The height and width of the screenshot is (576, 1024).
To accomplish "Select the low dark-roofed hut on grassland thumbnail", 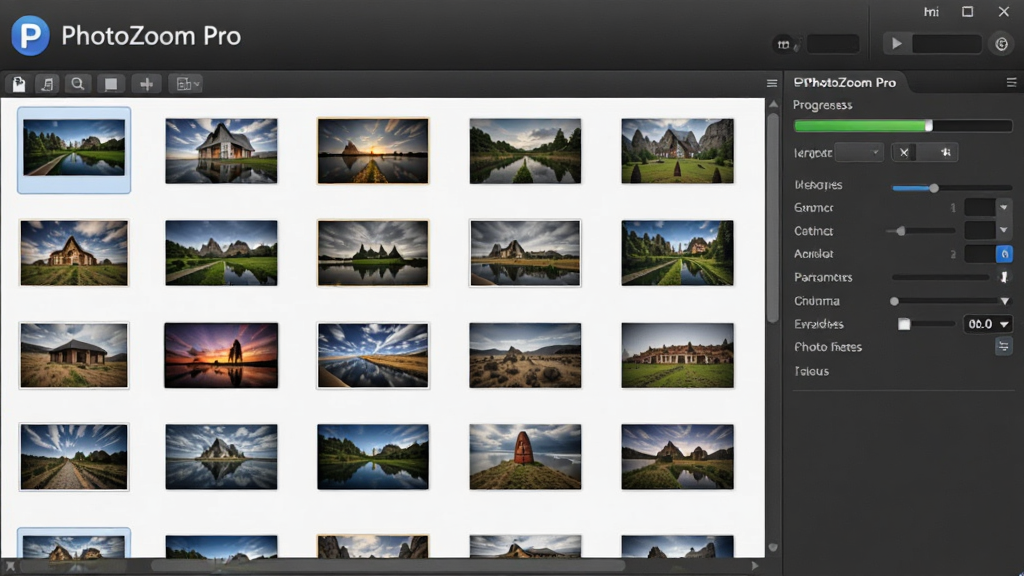I will [x=74, y=355].
